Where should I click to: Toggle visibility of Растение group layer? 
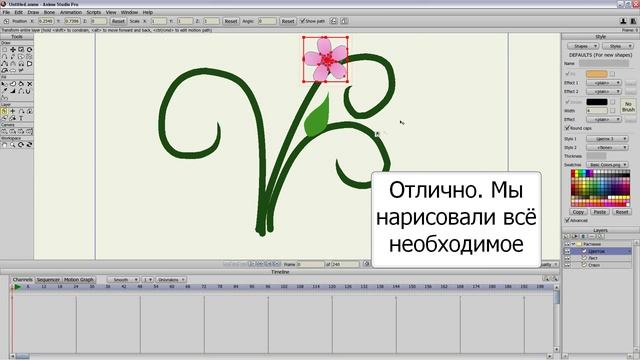(567, 244)
